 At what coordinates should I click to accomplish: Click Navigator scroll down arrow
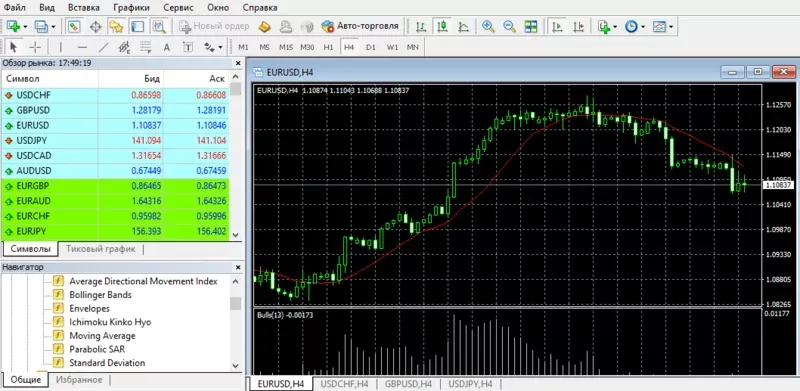(x=235, y=366)
